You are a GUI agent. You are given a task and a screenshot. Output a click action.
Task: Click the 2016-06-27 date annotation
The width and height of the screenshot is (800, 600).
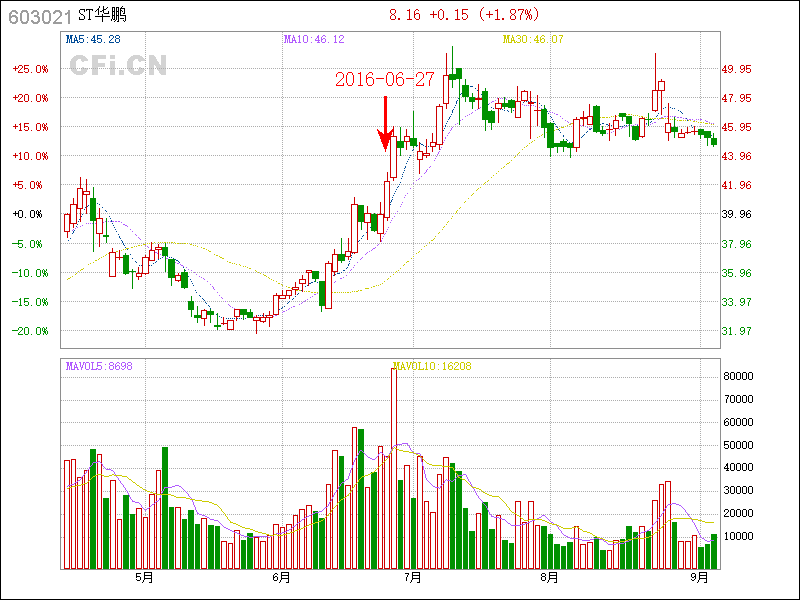[x=385, y=80]
